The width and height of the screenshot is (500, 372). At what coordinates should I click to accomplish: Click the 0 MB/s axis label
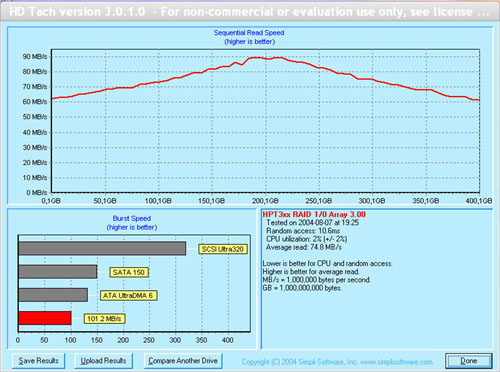tap(36, 192)
